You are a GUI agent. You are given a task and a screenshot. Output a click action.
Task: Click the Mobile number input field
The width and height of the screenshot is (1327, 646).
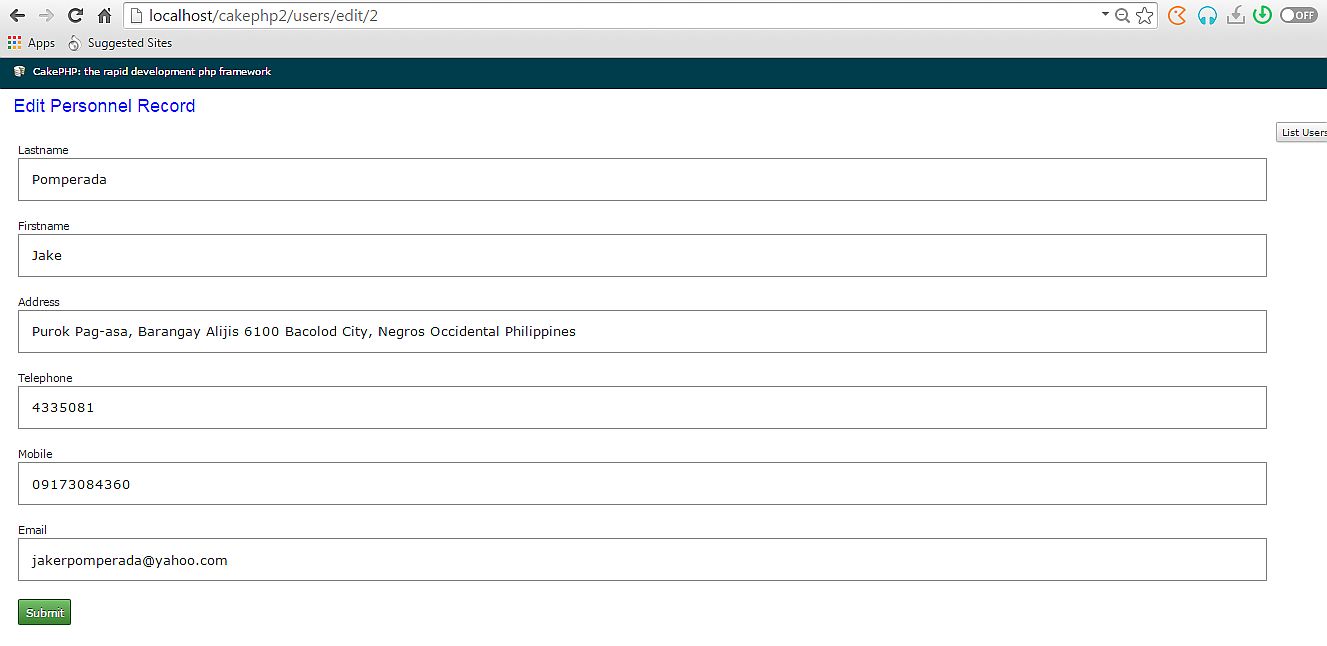642,484
